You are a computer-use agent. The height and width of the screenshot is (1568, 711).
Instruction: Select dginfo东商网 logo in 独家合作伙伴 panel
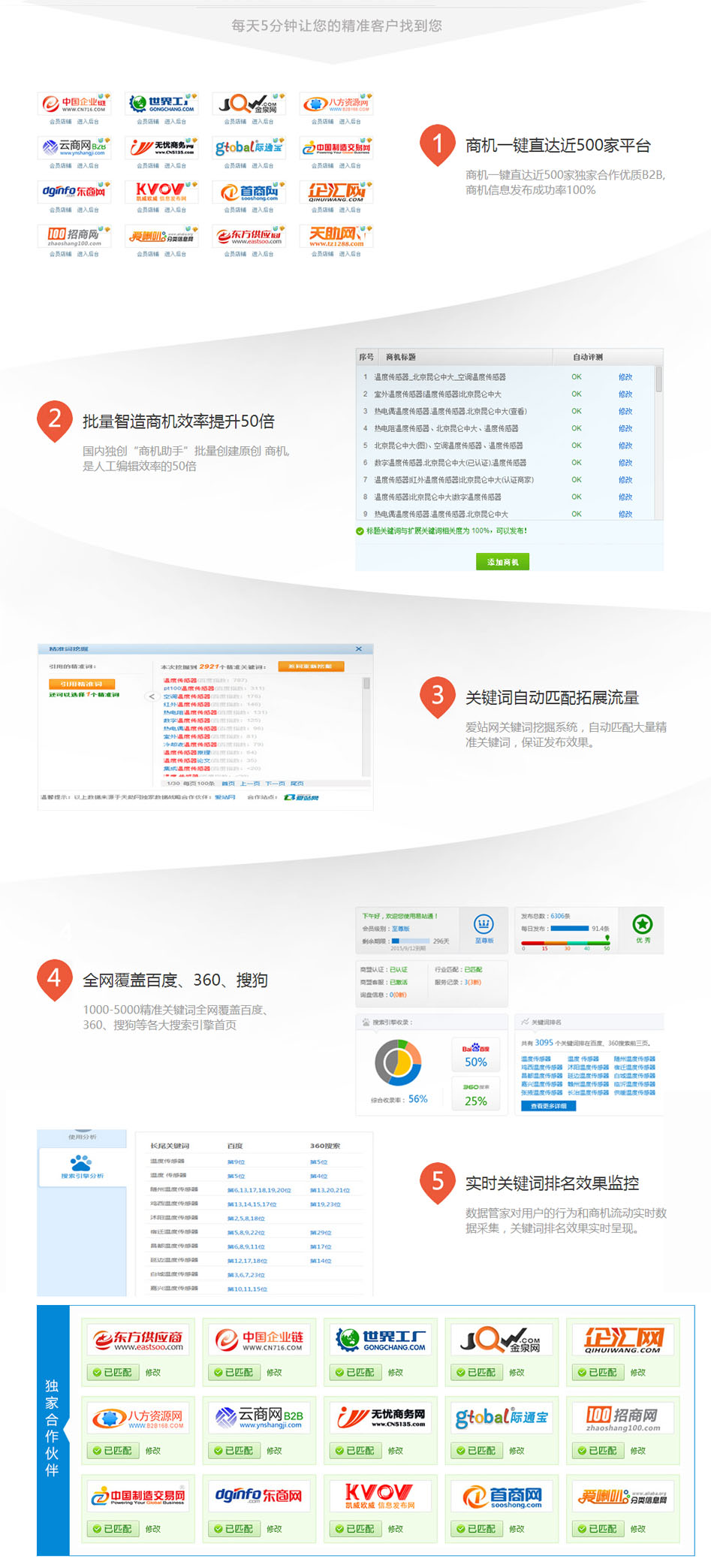[260, 1497]
